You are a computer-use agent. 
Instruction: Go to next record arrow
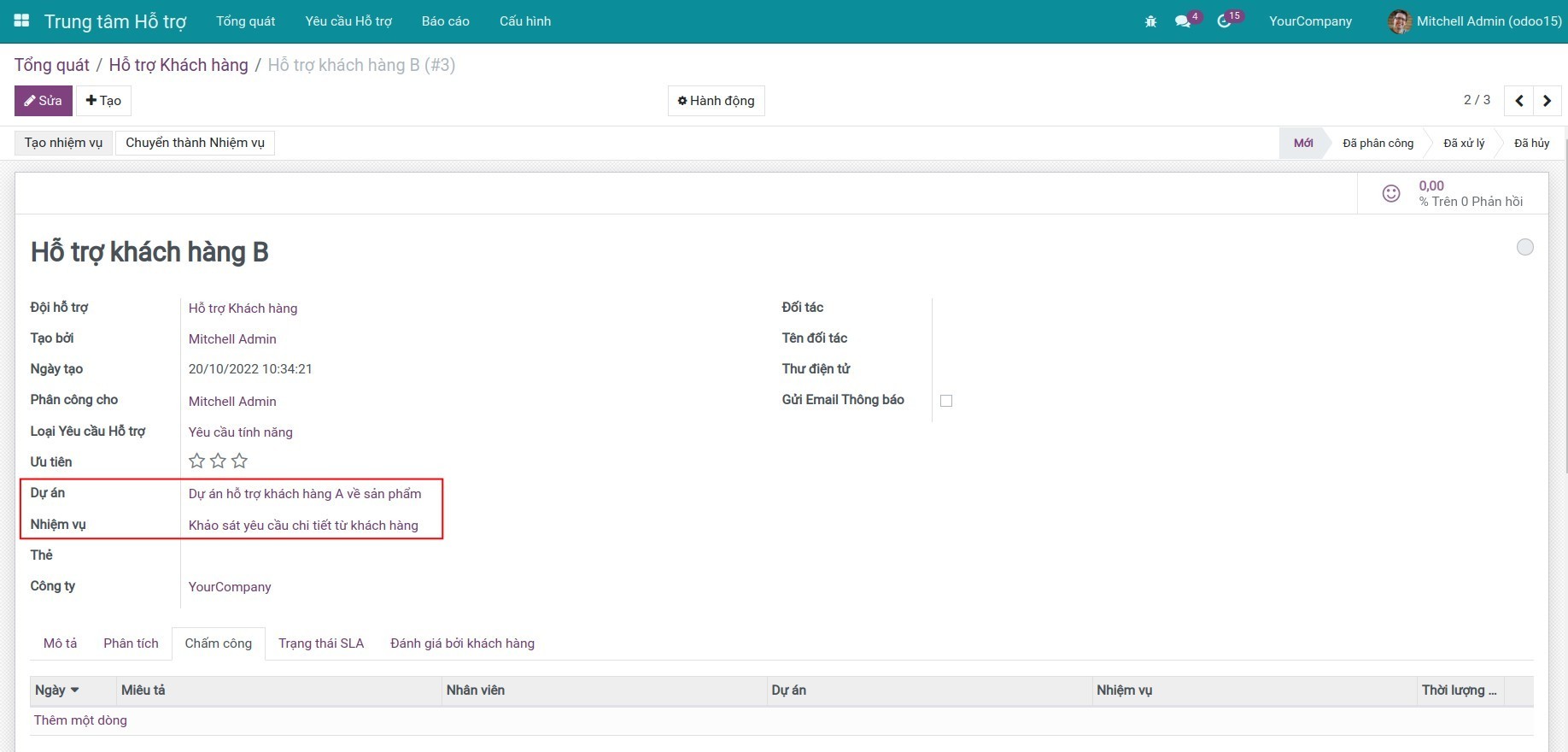coord(1547,101)
